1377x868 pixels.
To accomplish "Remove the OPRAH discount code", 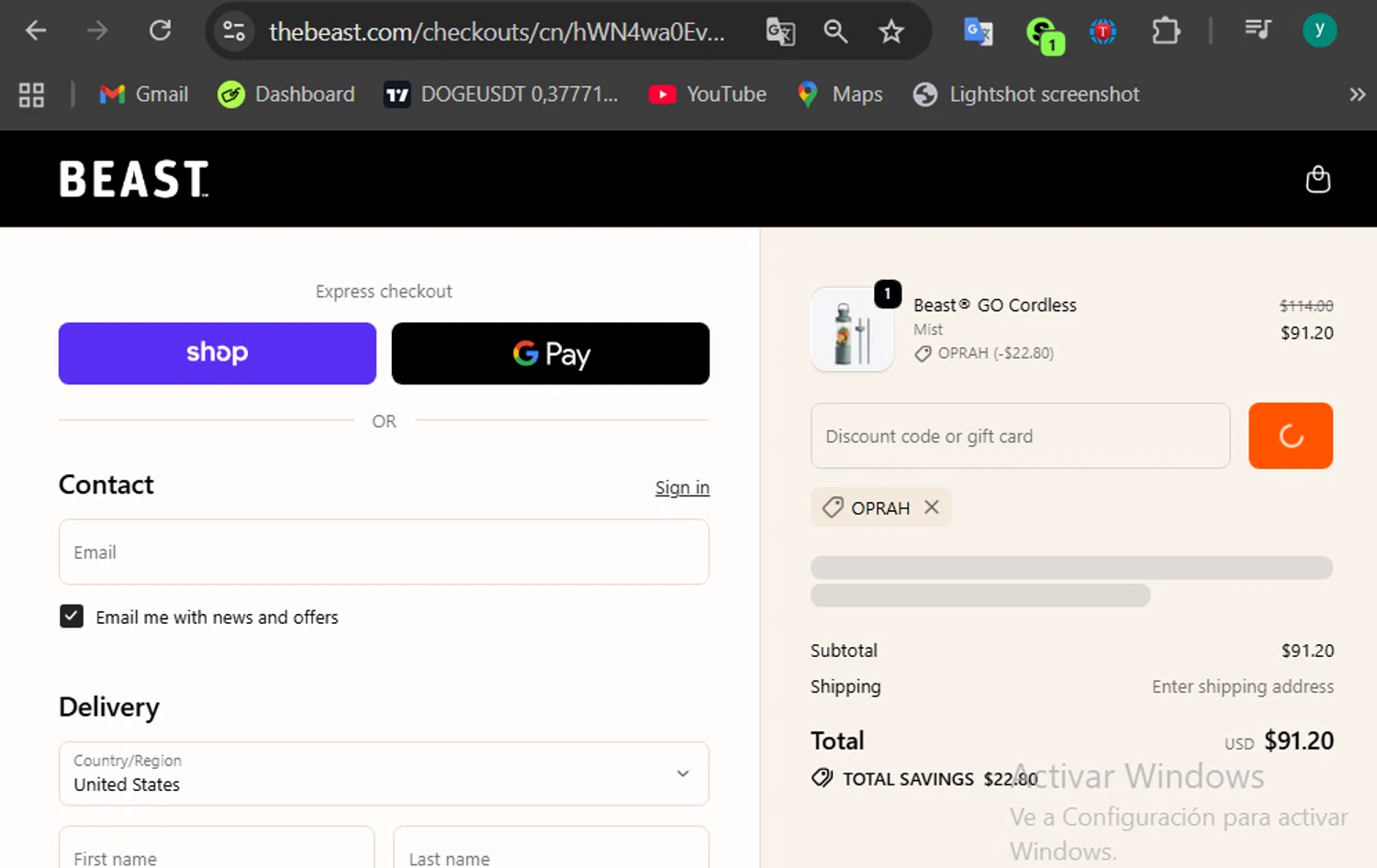I will (932, 507).
